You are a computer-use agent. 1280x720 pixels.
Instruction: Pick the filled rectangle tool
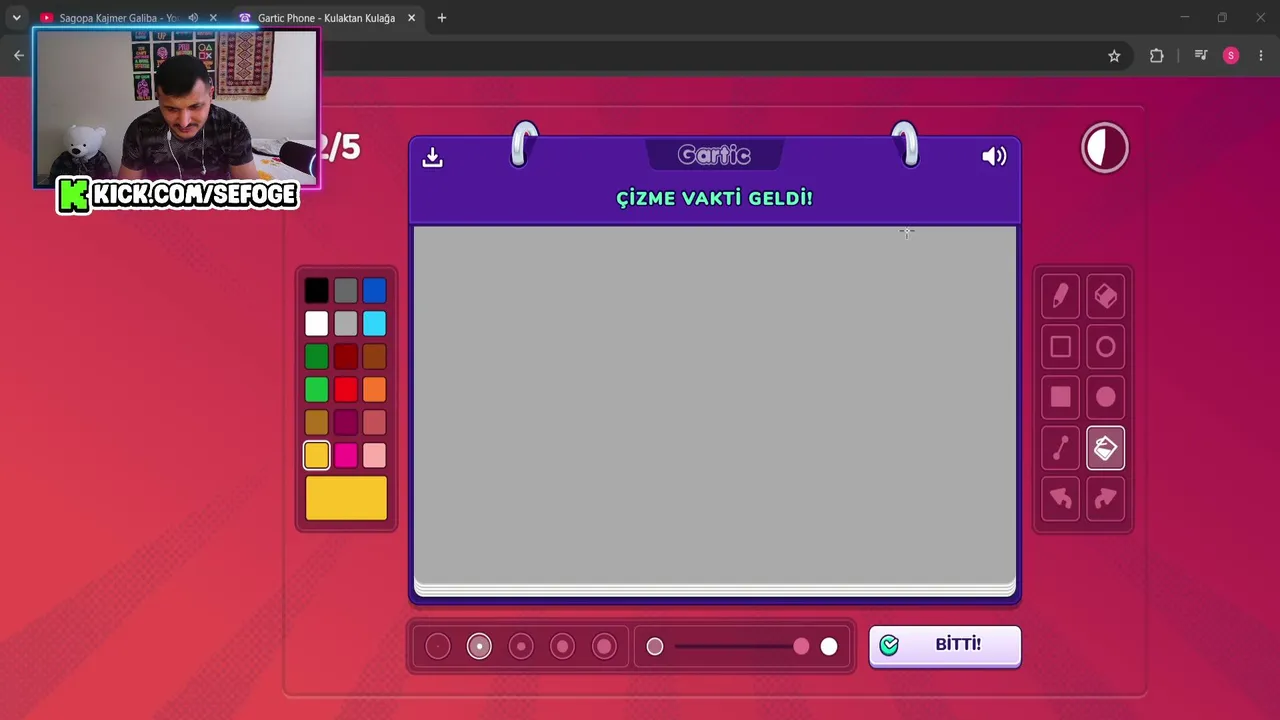1060,397
